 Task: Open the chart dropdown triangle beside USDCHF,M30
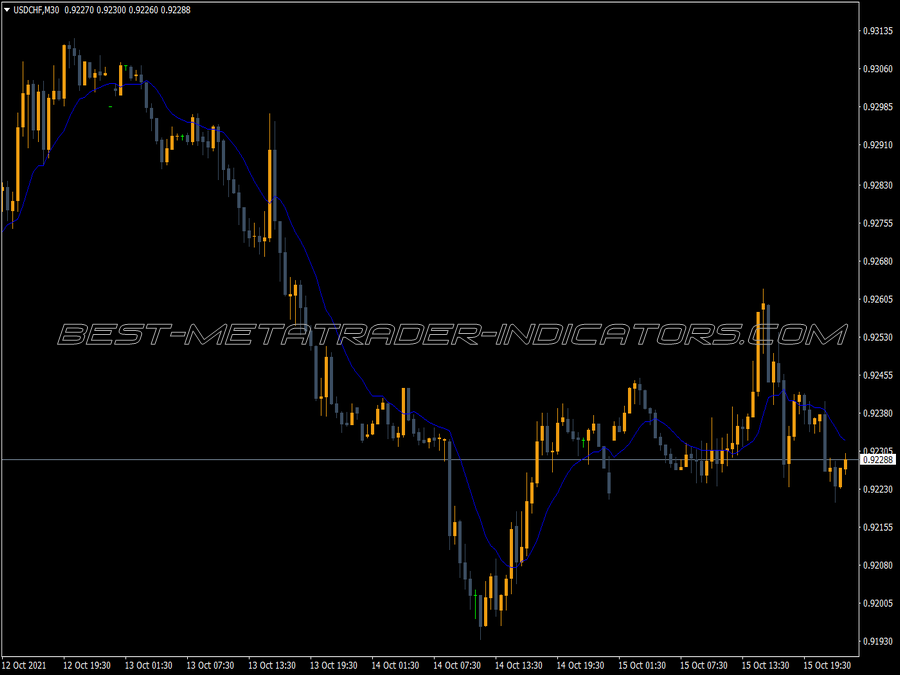[7, 10]
